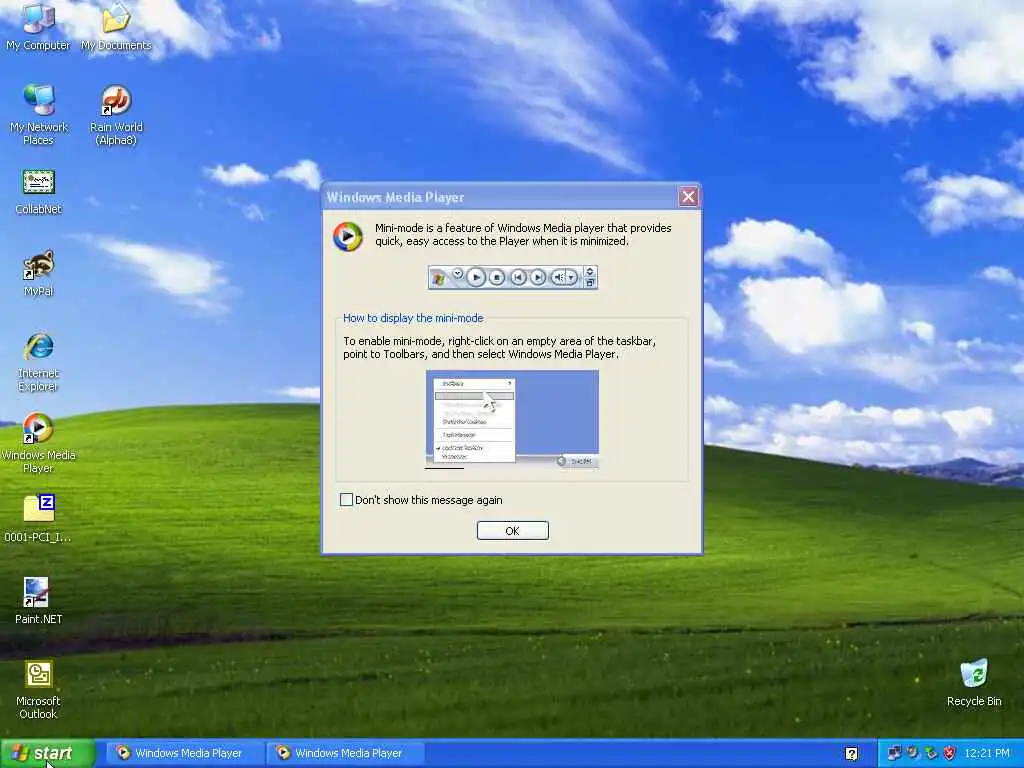Open the Start menu
The height and width of the screenshot is (768, 1024).
pos(47,754)
